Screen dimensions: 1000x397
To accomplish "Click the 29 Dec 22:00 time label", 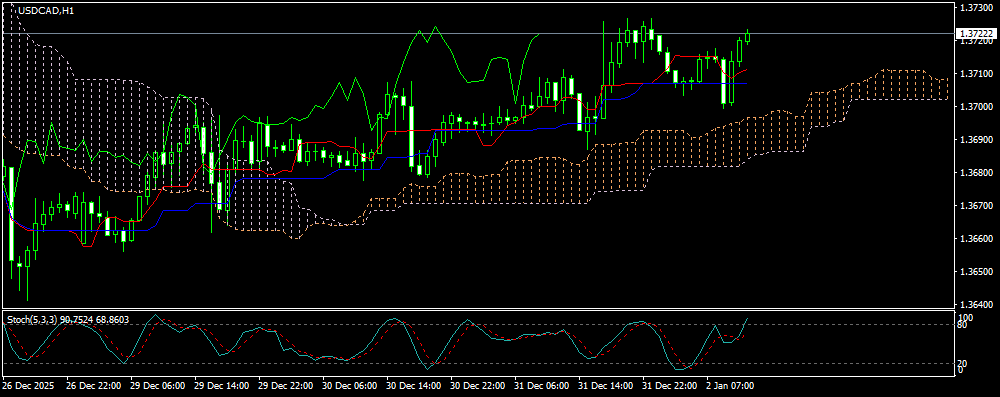I will 286,386.
